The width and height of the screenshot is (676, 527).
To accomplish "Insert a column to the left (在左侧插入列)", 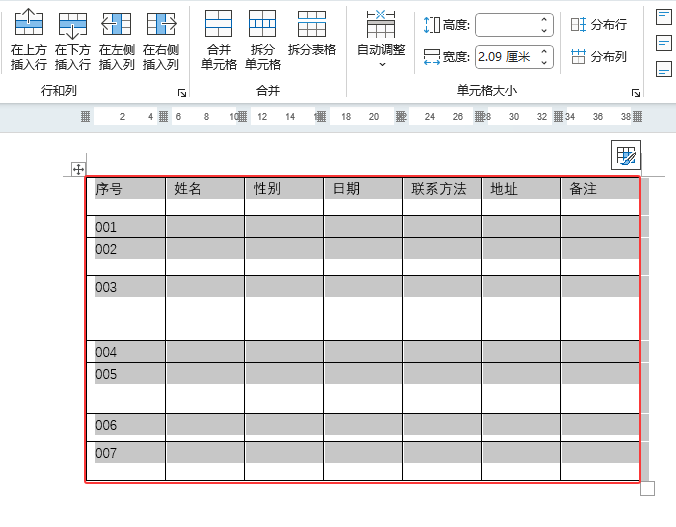I will point(116,40).
